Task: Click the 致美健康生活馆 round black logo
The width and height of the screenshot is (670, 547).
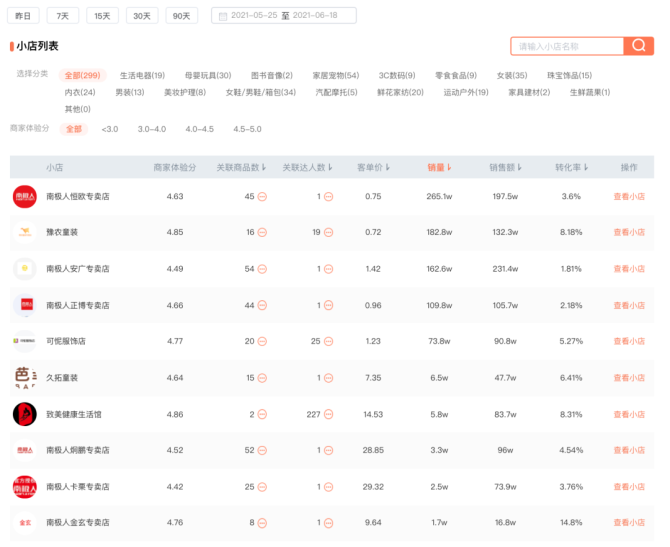Action: 25,414
